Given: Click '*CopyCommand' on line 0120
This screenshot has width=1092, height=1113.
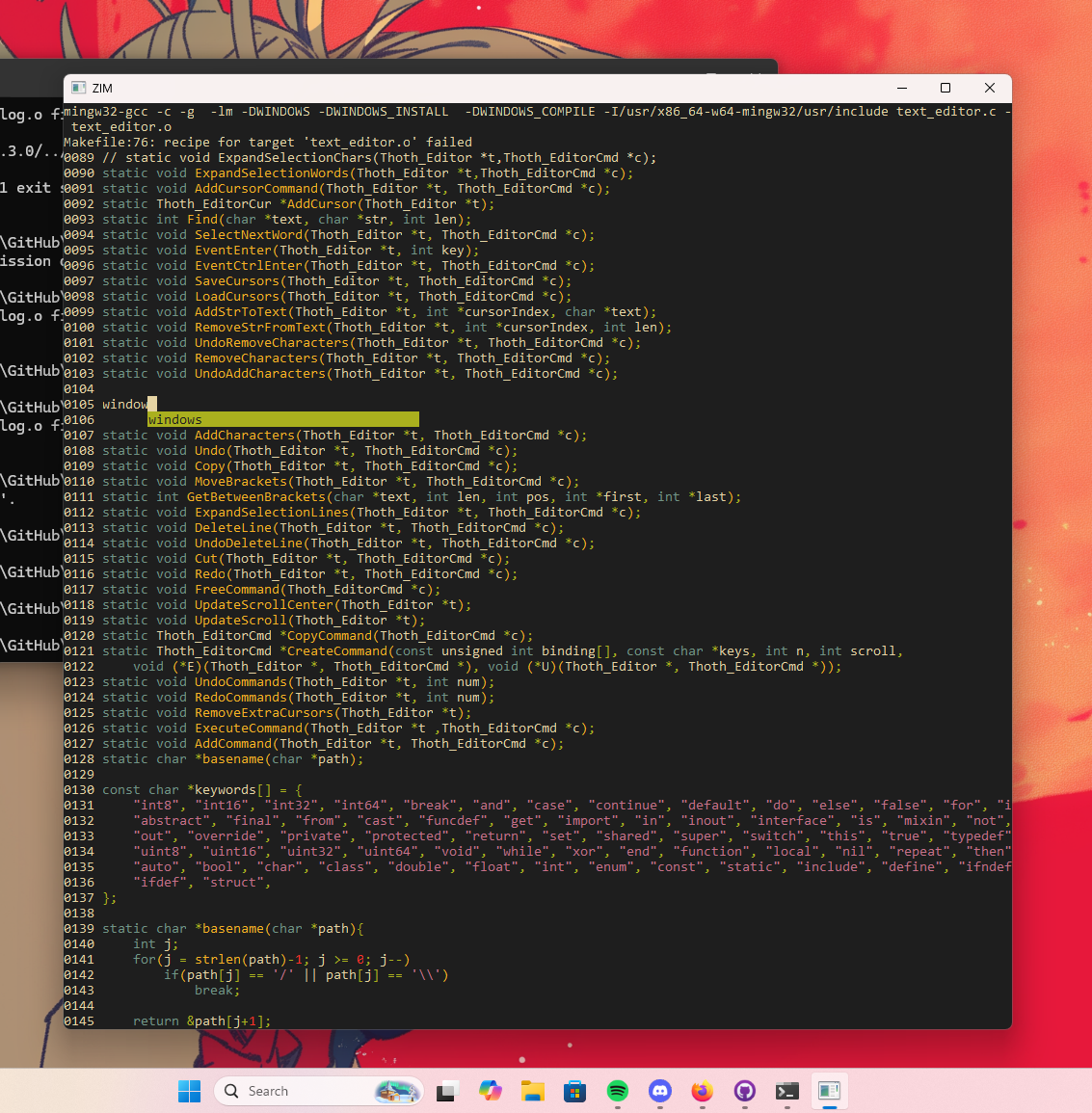Looking at the screenshot, I should 326,636.
